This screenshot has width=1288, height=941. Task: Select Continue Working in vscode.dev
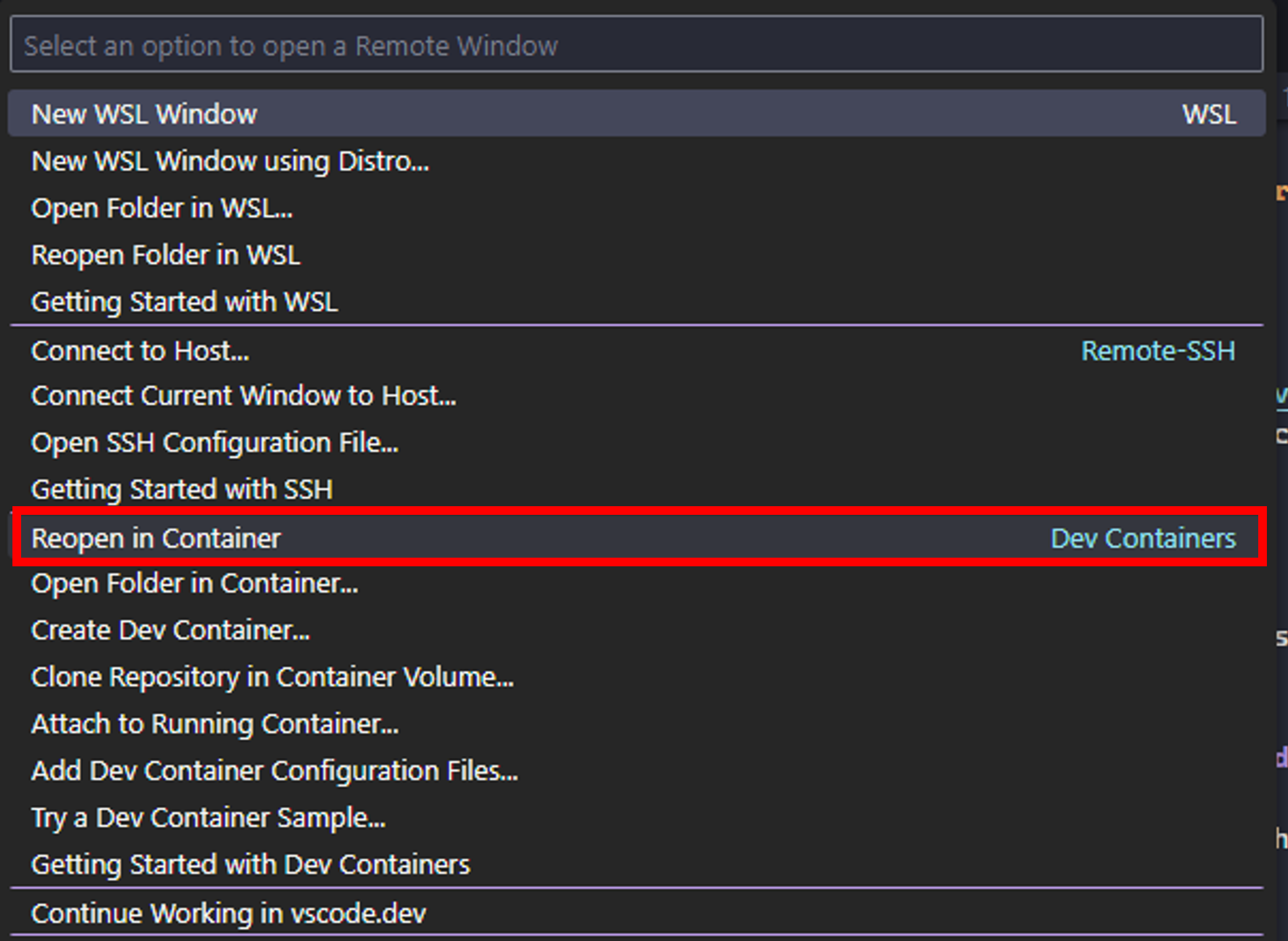637,913
